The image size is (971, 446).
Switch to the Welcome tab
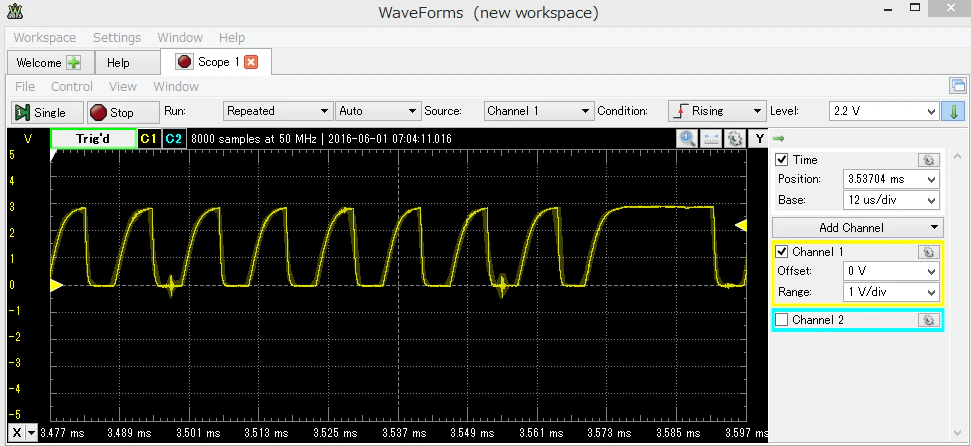click(x=50, y=63)
